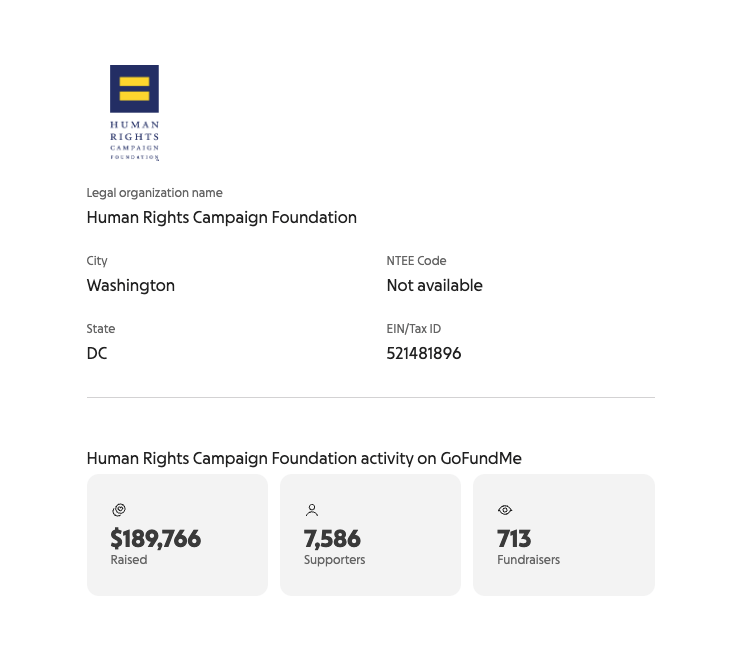Click the activity on GoFundMe heading
The height and width of the screenshot is (646, 730).
[x=304, y=459]
